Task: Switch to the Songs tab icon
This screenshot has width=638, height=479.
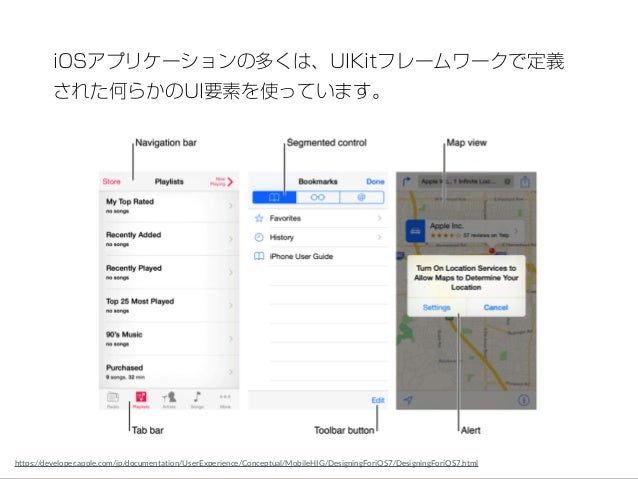Action: click(x=197, y=399)
